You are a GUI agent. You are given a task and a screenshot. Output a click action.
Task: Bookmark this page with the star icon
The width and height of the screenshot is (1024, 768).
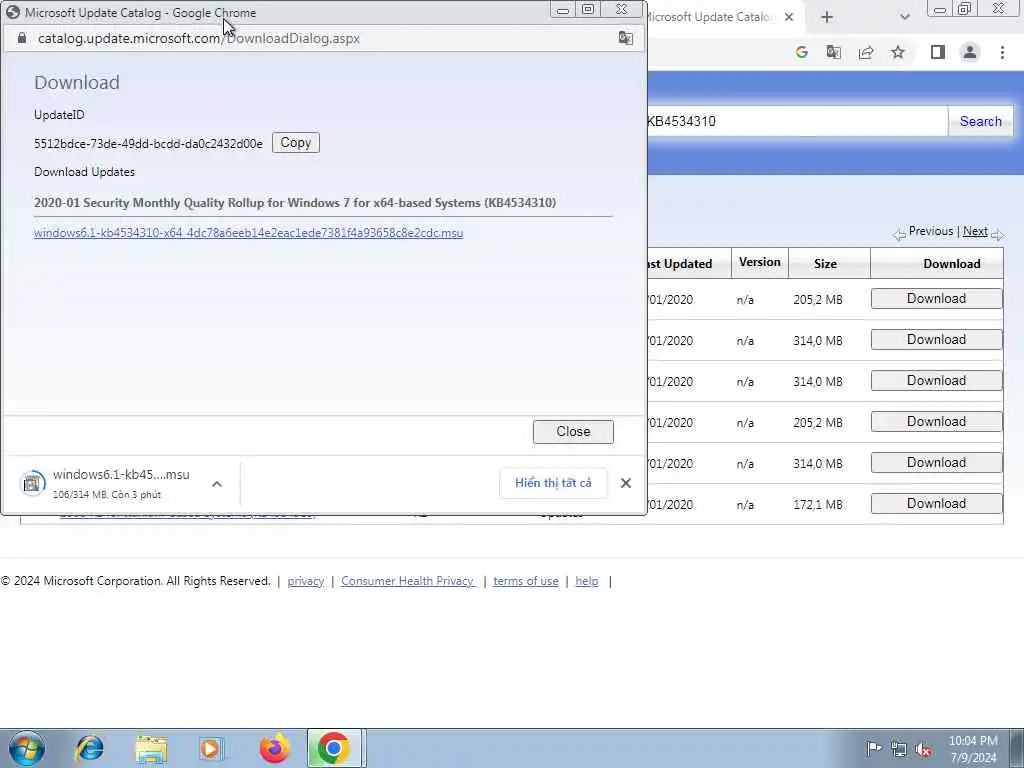(x=898, y=52)
